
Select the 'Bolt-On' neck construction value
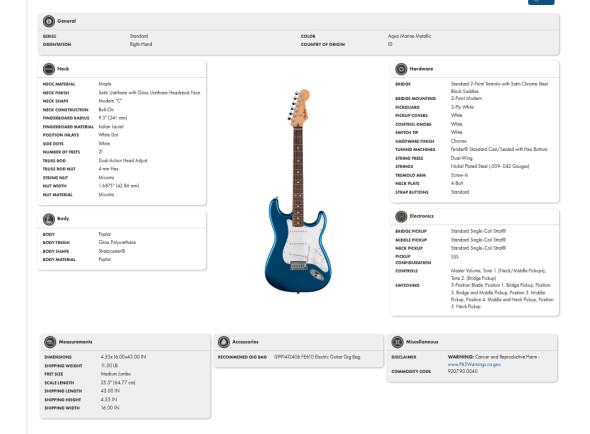[x=106, y=110]
